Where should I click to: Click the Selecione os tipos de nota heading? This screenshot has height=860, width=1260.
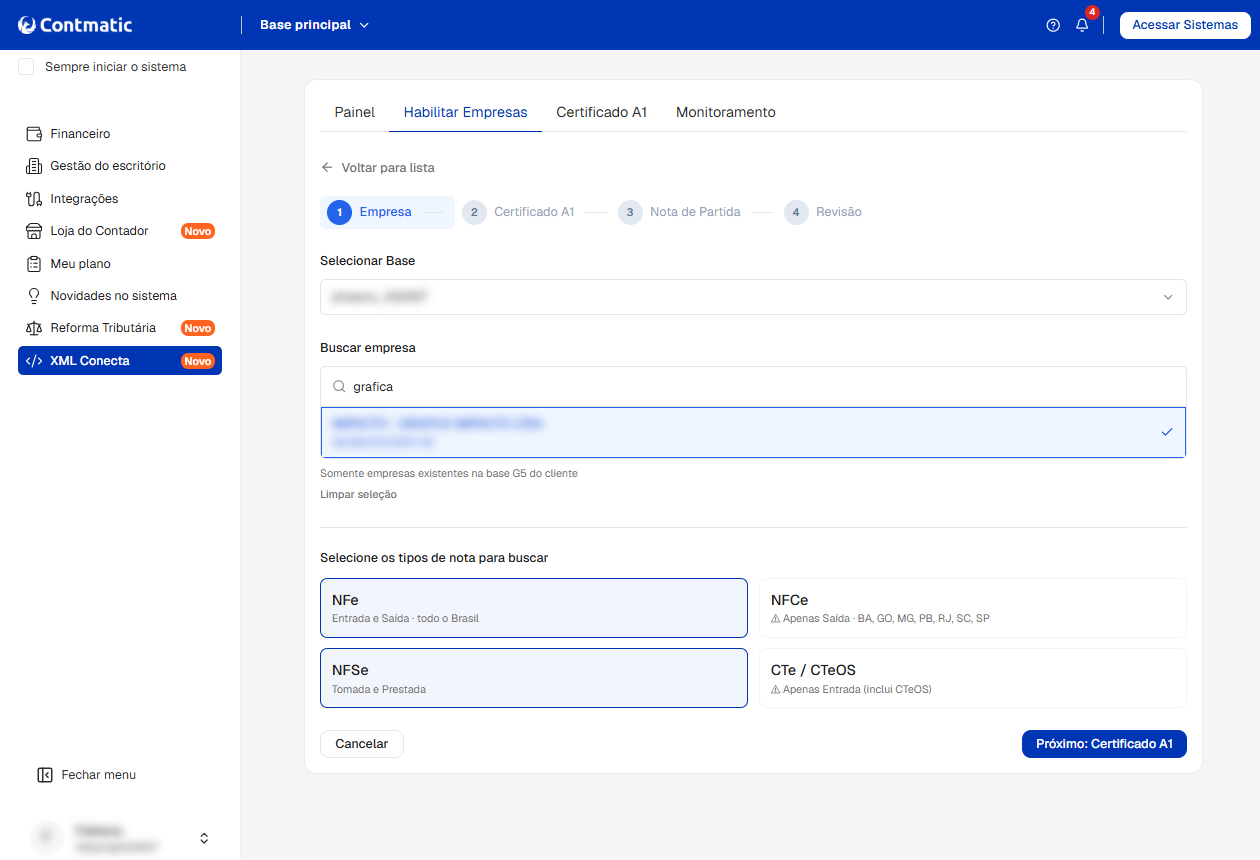coord(434,557)
